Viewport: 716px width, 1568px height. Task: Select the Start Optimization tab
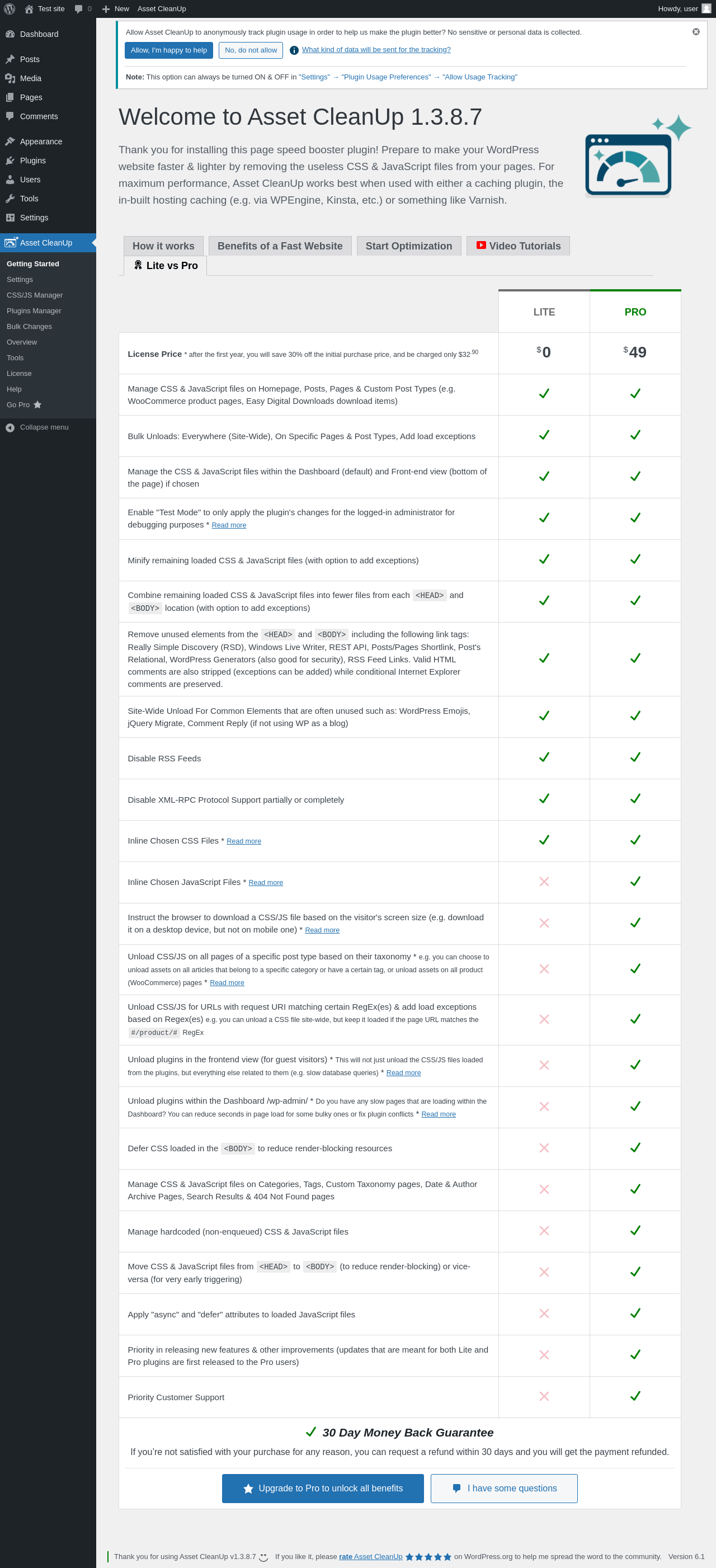pos(408,246)
